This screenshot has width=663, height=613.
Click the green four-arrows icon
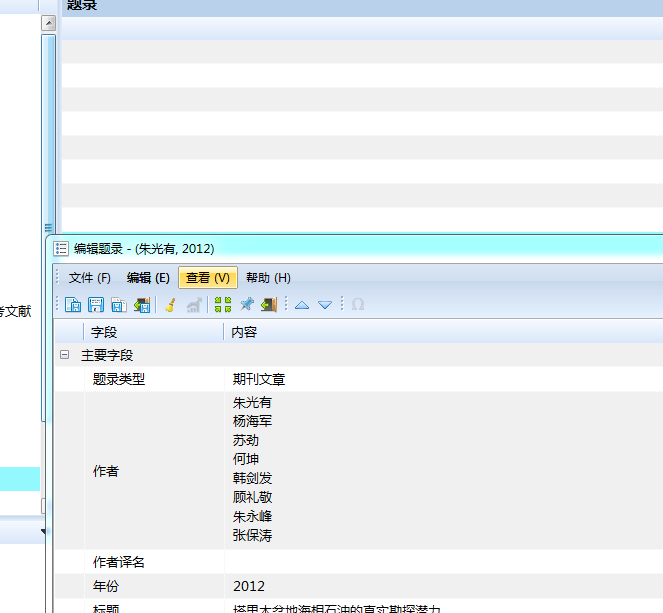(x=223, y=304)
